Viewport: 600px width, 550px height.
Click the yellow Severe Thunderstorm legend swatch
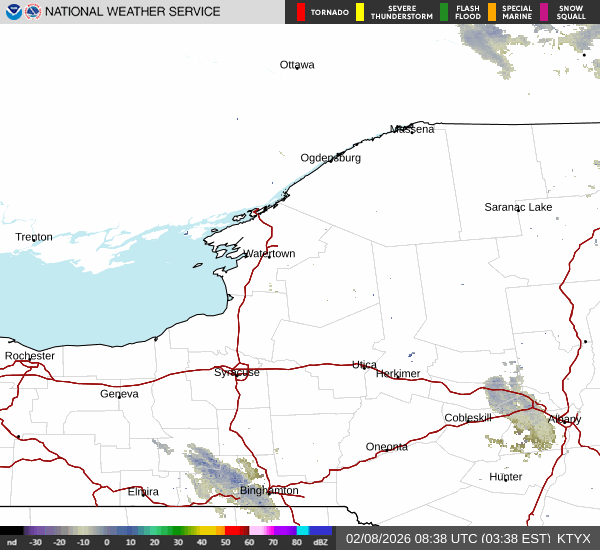[x=362, y=12]
